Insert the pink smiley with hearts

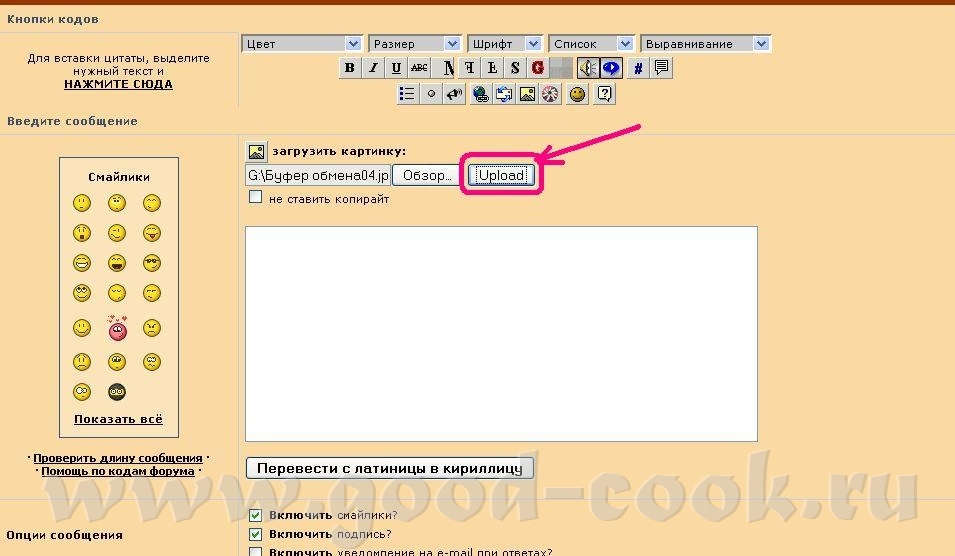click(118, 328)
